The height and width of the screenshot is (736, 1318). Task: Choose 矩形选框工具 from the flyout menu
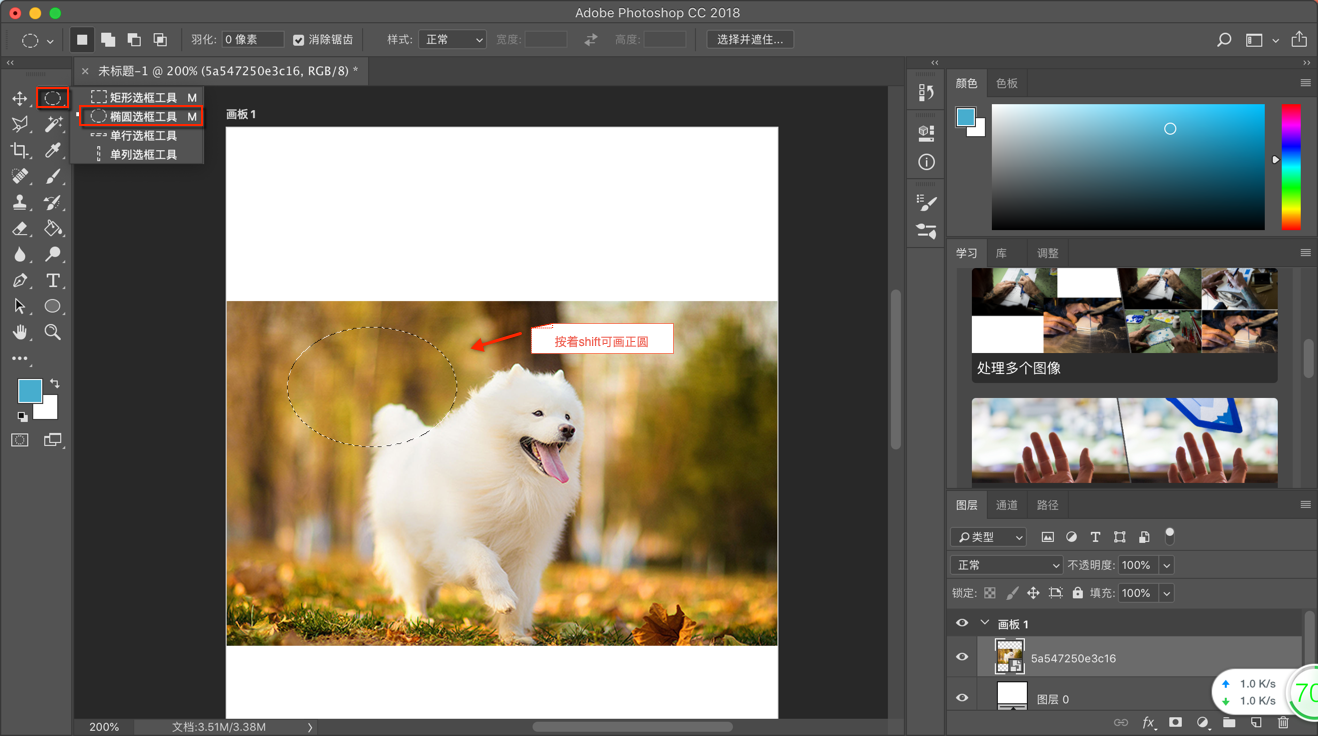coord(142,97)
